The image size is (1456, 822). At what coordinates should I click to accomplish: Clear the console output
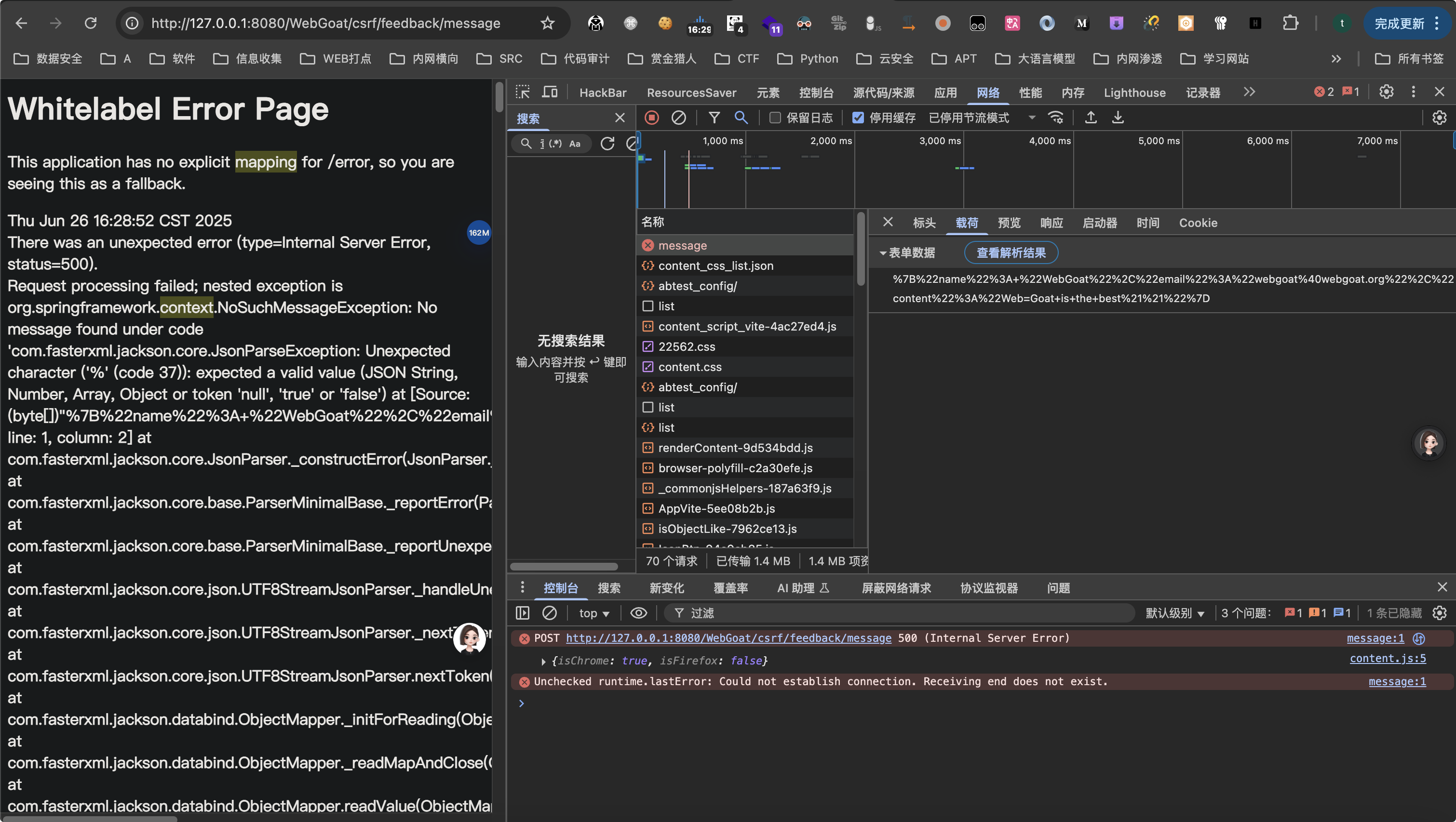point(550,613)
